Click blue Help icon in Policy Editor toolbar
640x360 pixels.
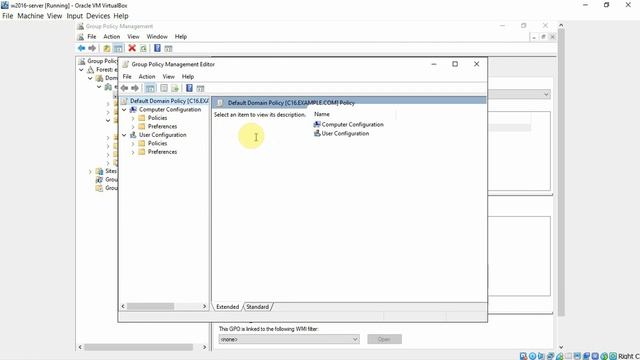189,88
